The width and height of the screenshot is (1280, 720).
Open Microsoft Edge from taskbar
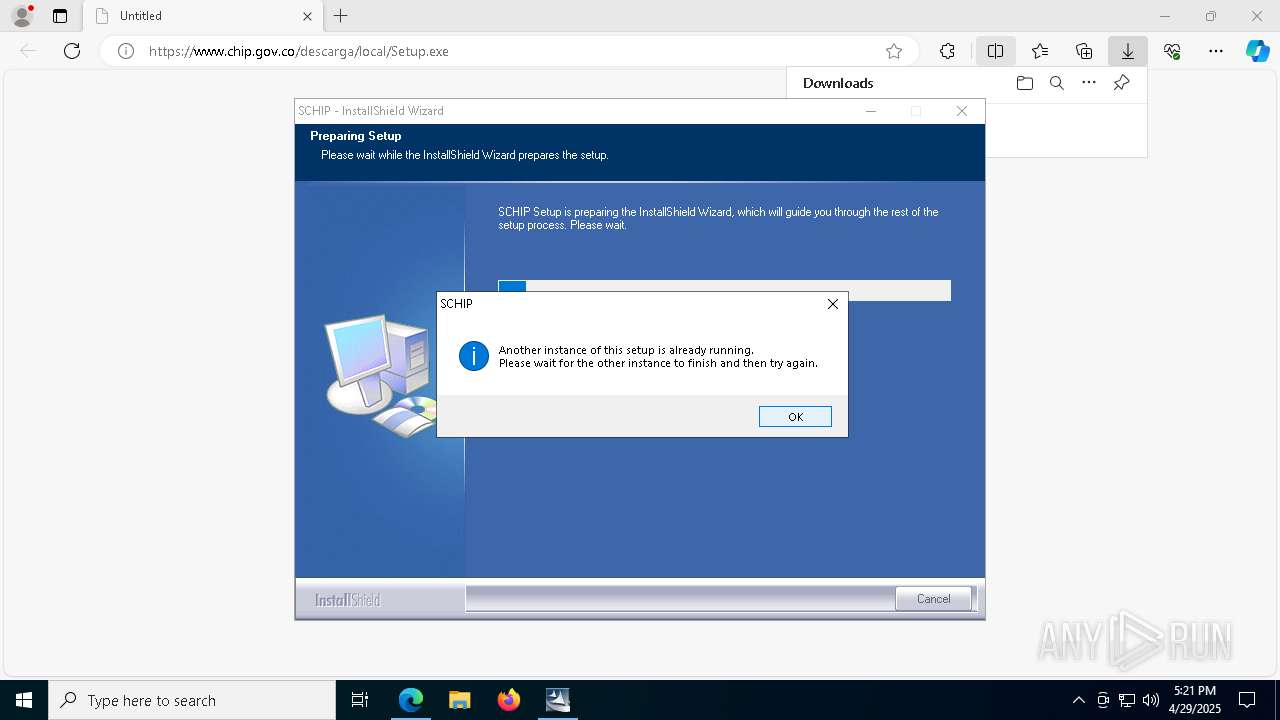click(x=411, y=700)
